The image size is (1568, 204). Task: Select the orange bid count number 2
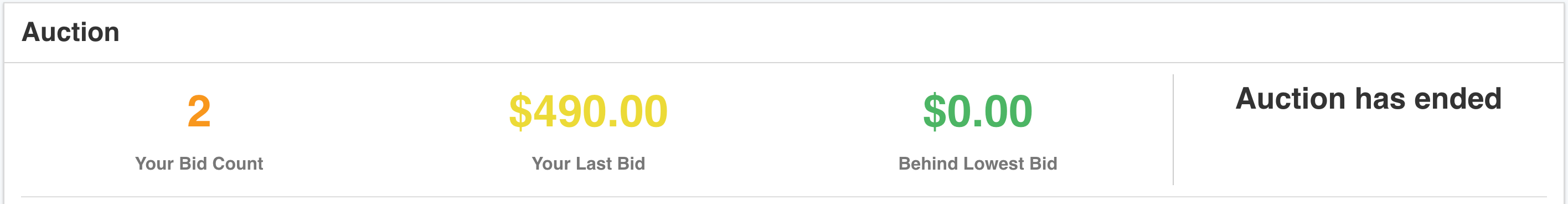pyautogui.click(x=199, y=111)
